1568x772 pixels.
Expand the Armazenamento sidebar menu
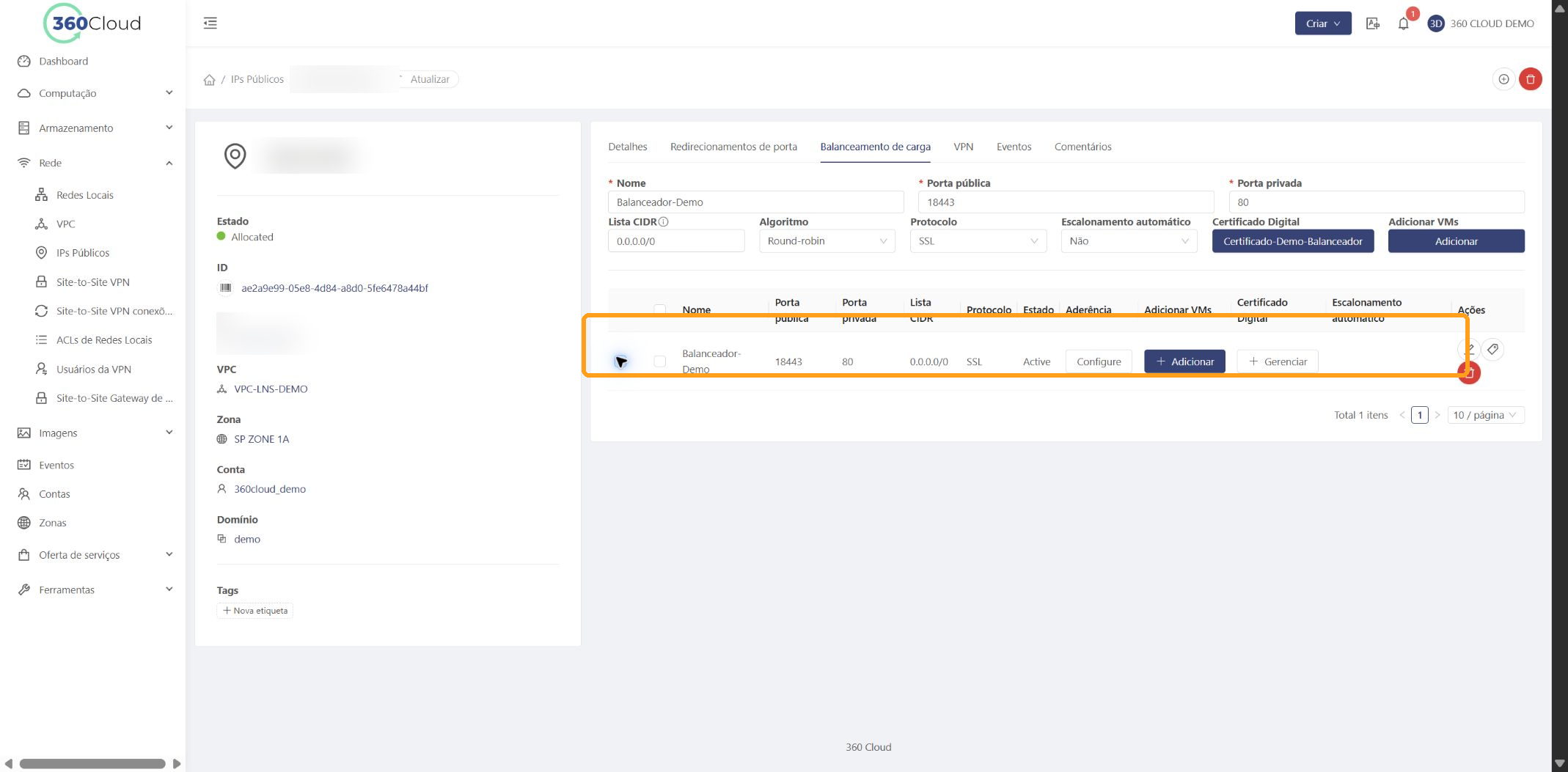coord(95,128)
